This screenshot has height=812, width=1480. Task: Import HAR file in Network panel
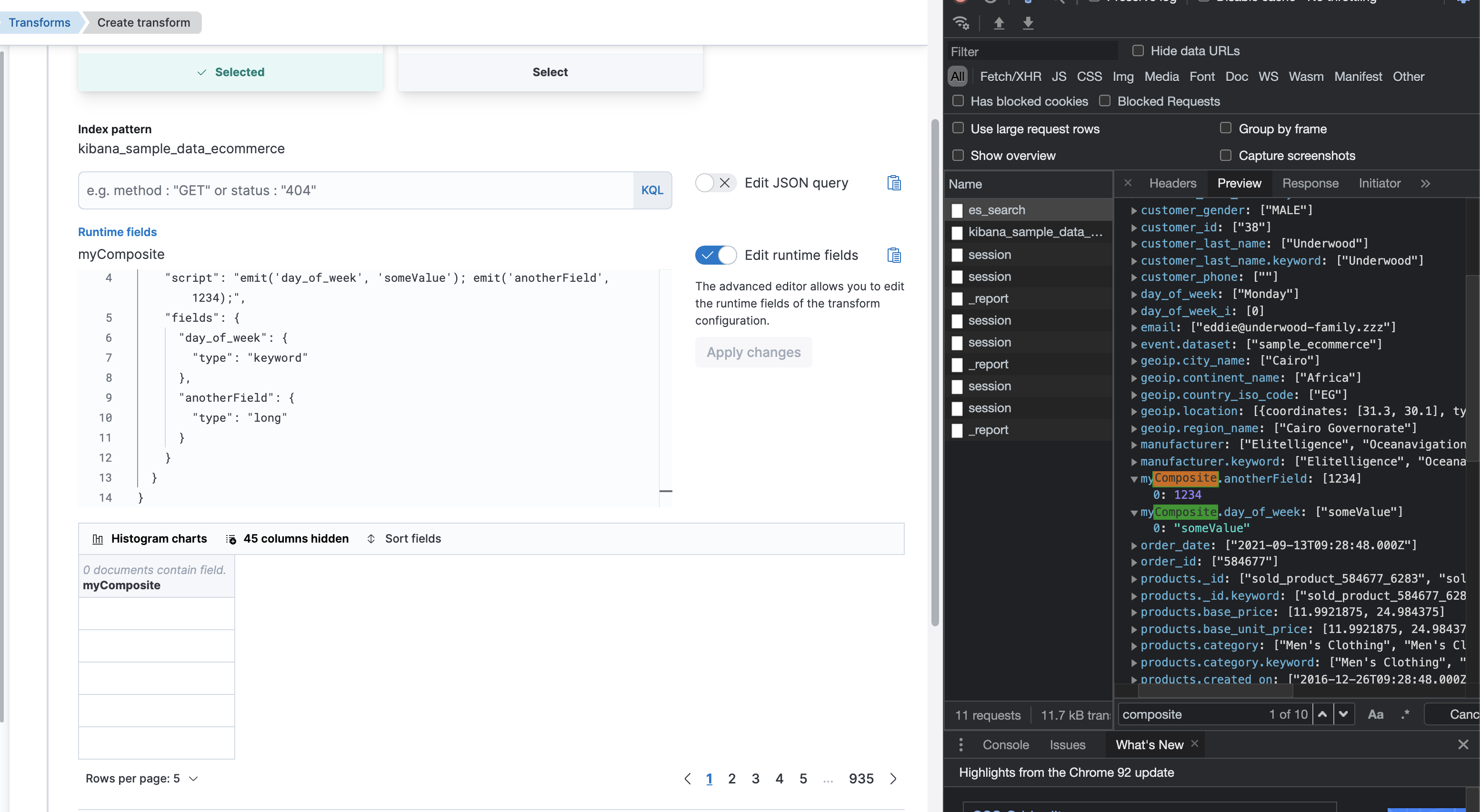pos(999,23)
